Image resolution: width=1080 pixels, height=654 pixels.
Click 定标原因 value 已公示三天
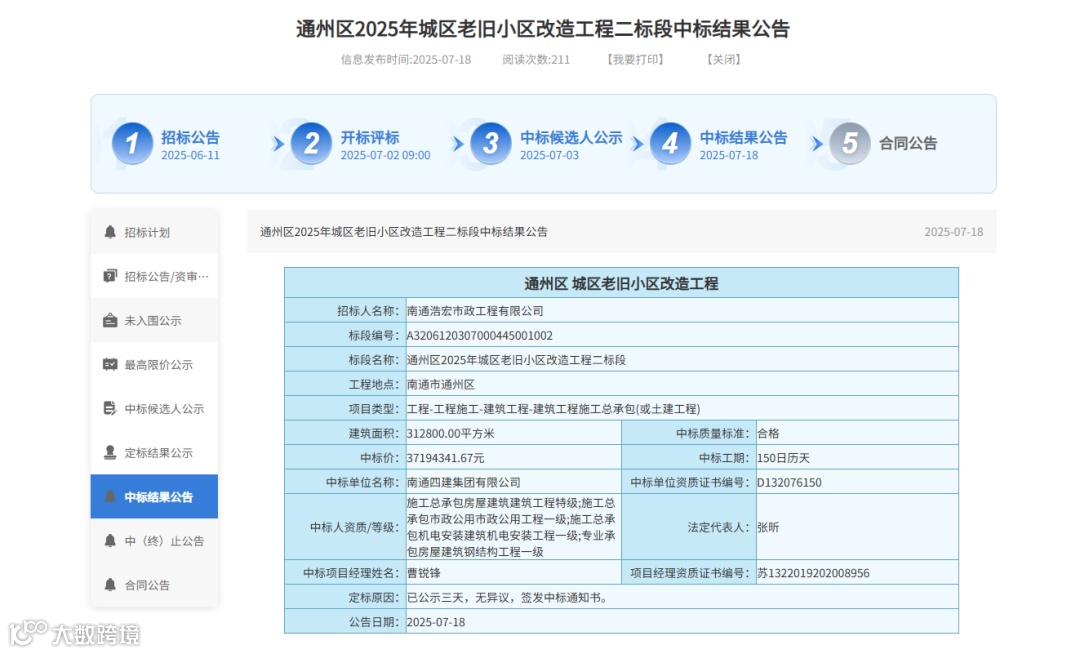click(x=508, y=598)
